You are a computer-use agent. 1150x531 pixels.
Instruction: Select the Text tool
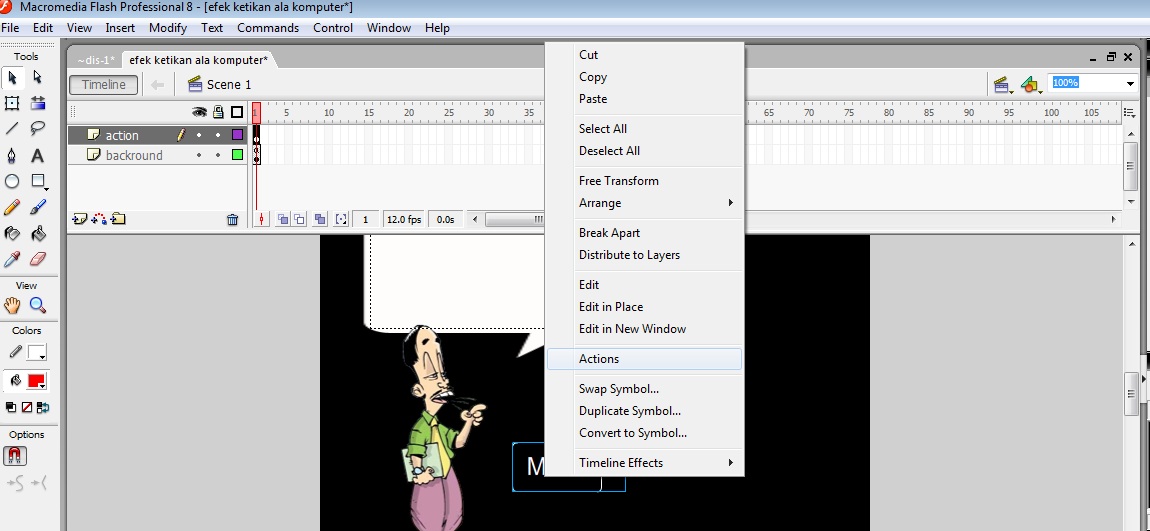(x=37, y=155)
